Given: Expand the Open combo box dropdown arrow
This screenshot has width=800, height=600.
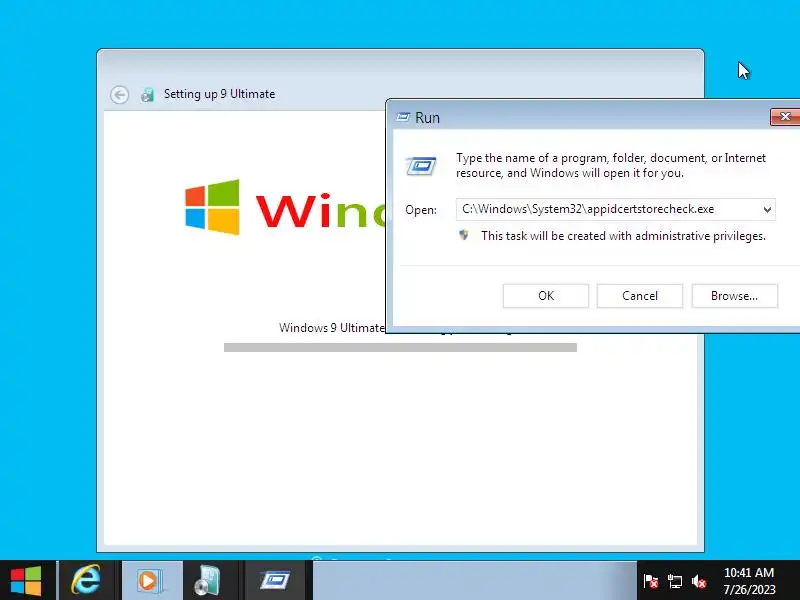Looking at the screenshot, I should click(767, 210).
